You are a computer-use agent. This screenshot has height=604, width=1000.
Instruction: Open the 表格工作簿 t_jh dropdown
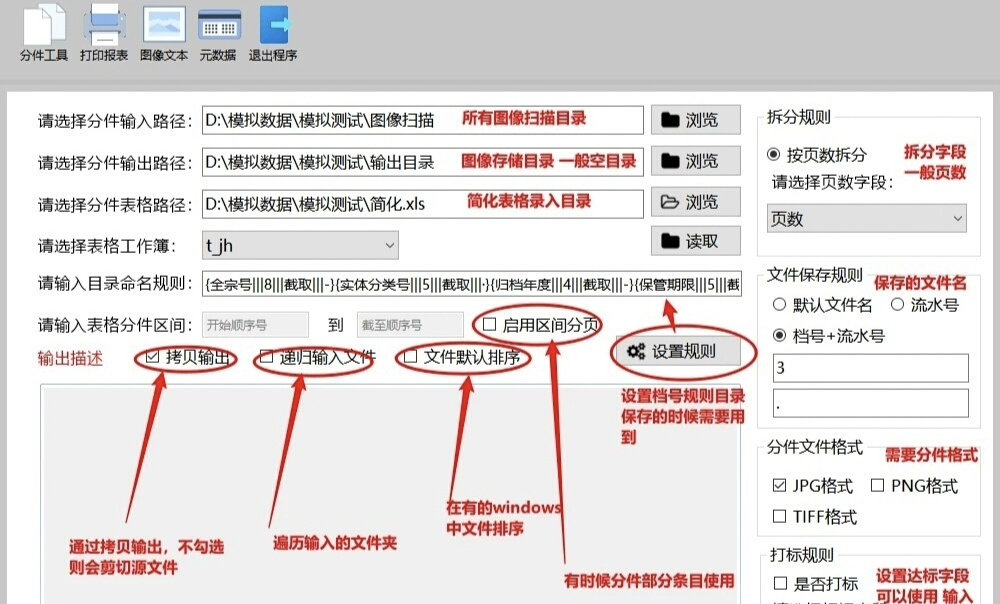300,246
